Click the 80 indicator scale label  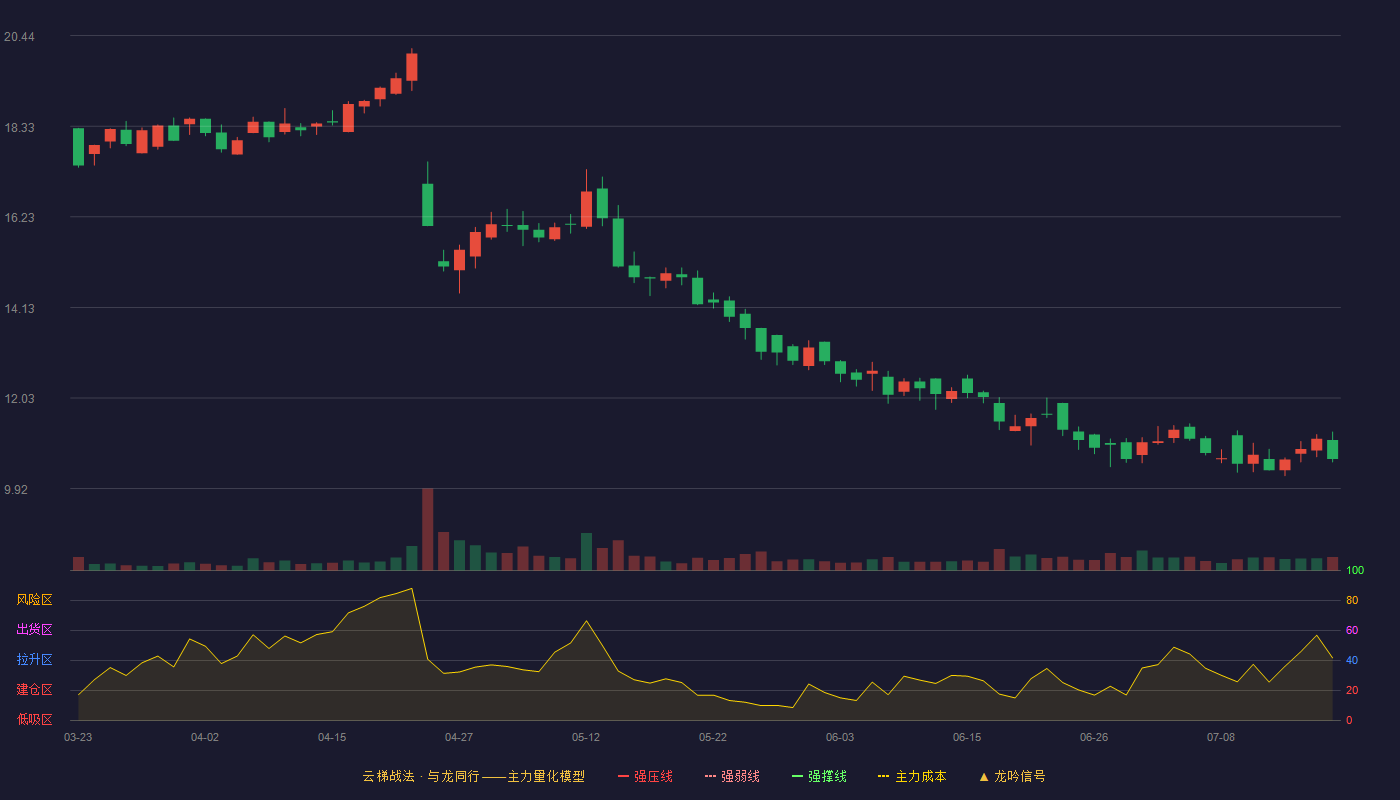1352,600
